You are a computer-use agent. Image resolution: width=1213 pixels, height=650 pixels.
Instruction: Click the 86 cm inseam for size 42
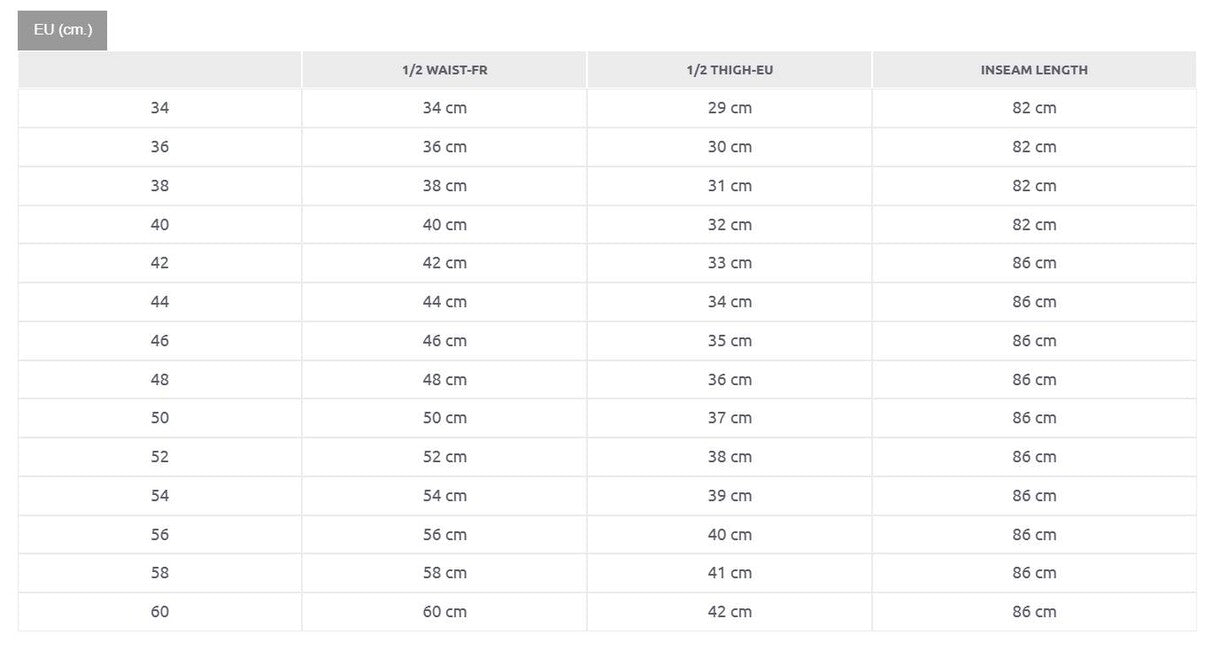[x=1034, y=263]
